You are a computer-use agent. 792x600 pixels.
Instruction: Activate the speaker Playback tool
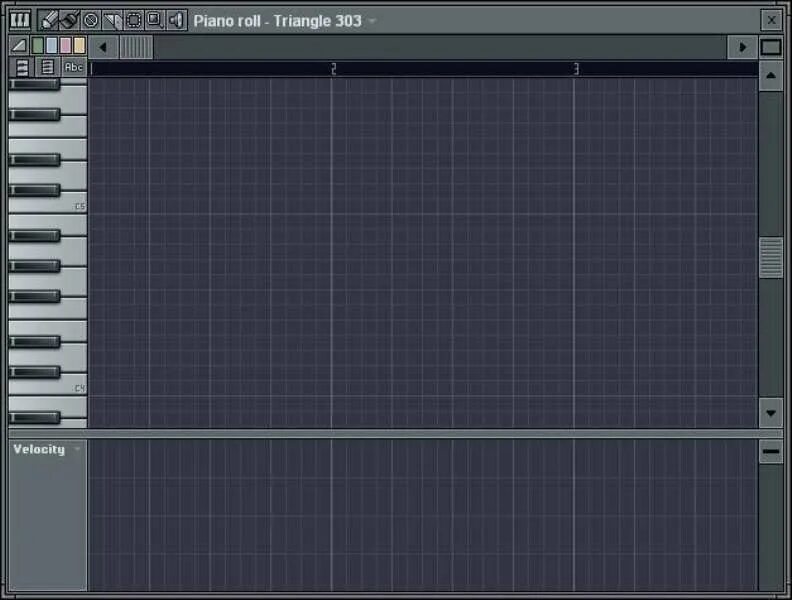click(176, 20)
